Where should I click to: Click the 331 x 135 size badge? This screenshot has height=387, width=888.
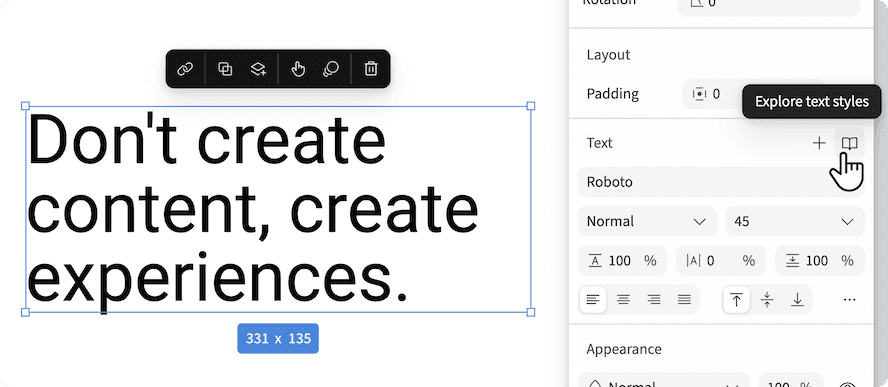[278, 339]
